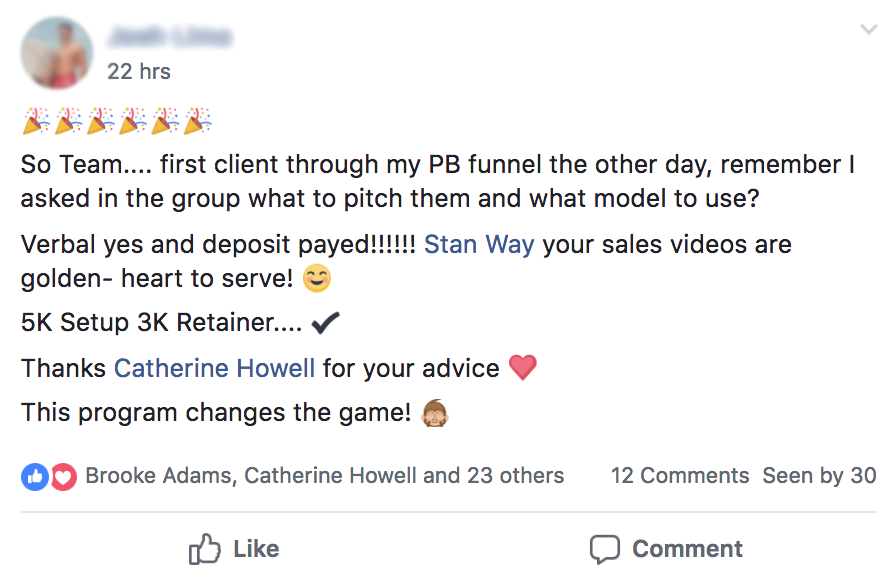Open the post options chevron menu
This screenshot has height=580, width=896.
pos(868,31)
